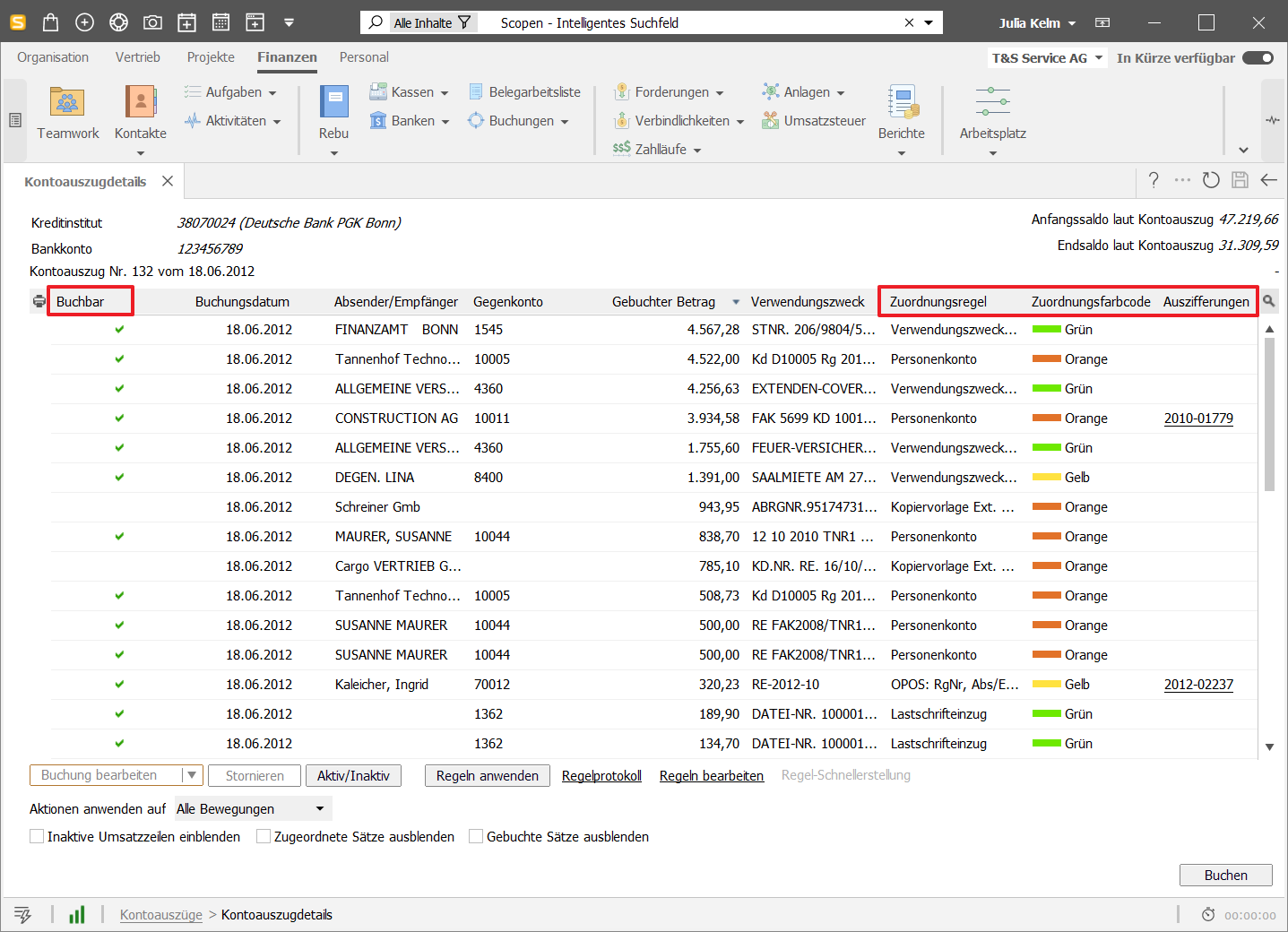Switch to Personal tab
This screenshot has height=932, width=1288.
click(364, 57)
